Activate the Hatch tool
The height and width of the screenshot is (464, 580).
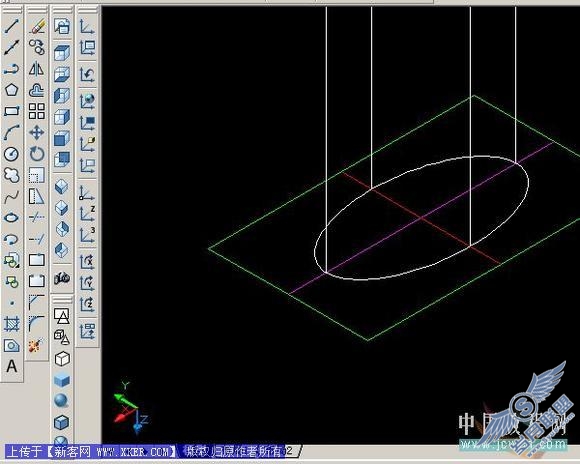(11, 324)
